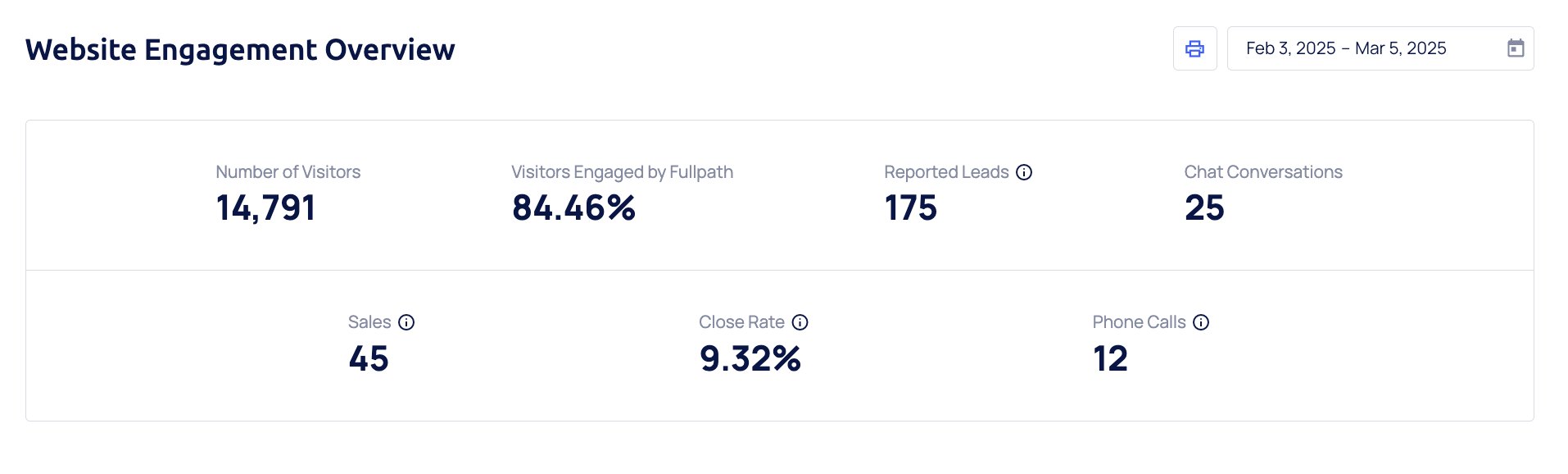This screenshot has width=1568, height=474.
Task: Click the Number of Visitors label
Action: click(x=288, y=172)
